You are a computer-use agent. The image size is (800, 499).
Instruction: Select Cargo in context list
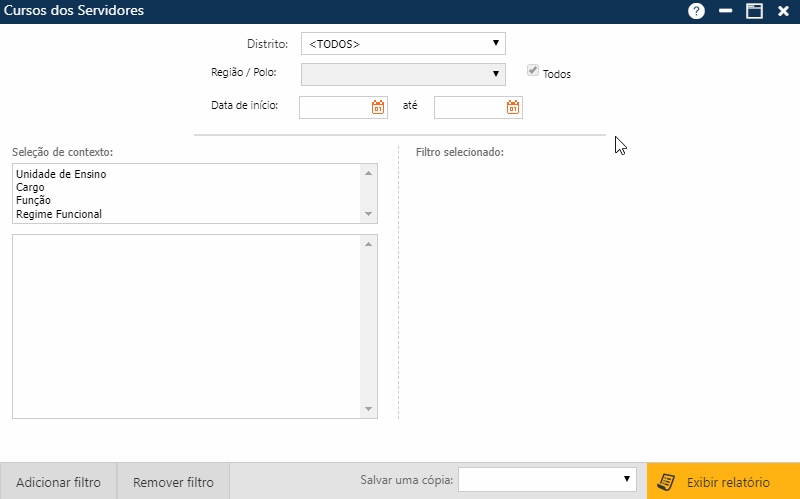pyautogui.click(x=30, y=187)
